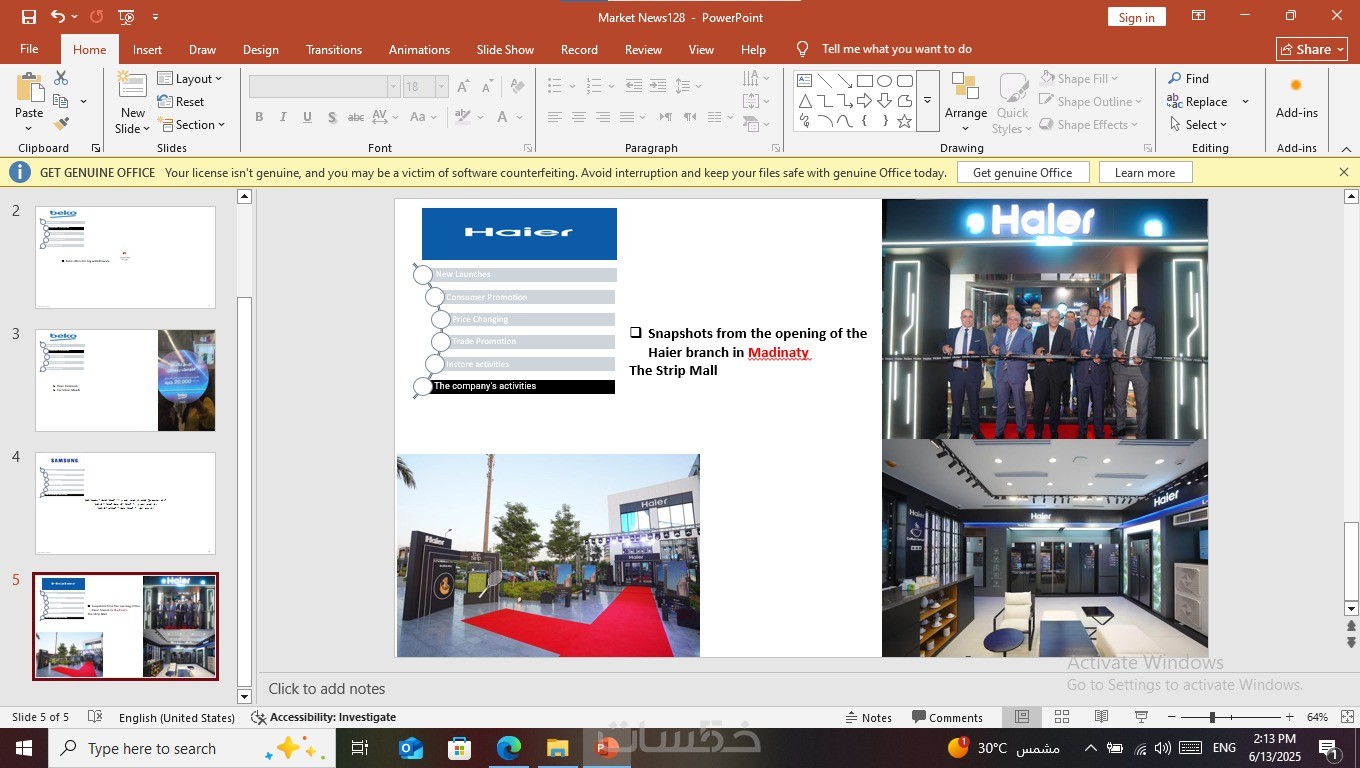Open File Explorer from the taskbar
Viewport: 1360px width, 768px height.
pos(557,748)
